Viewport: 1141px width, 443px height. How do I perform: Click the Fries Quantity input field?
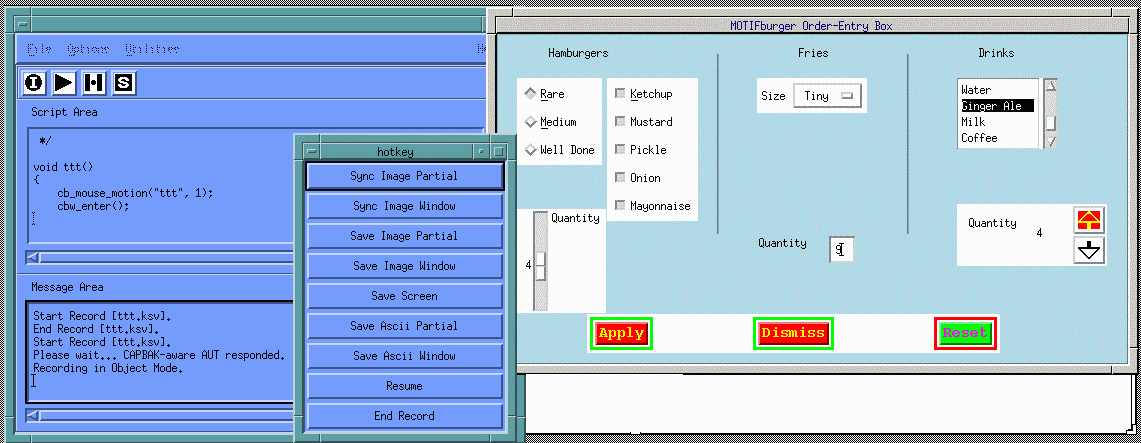point(841,250)
